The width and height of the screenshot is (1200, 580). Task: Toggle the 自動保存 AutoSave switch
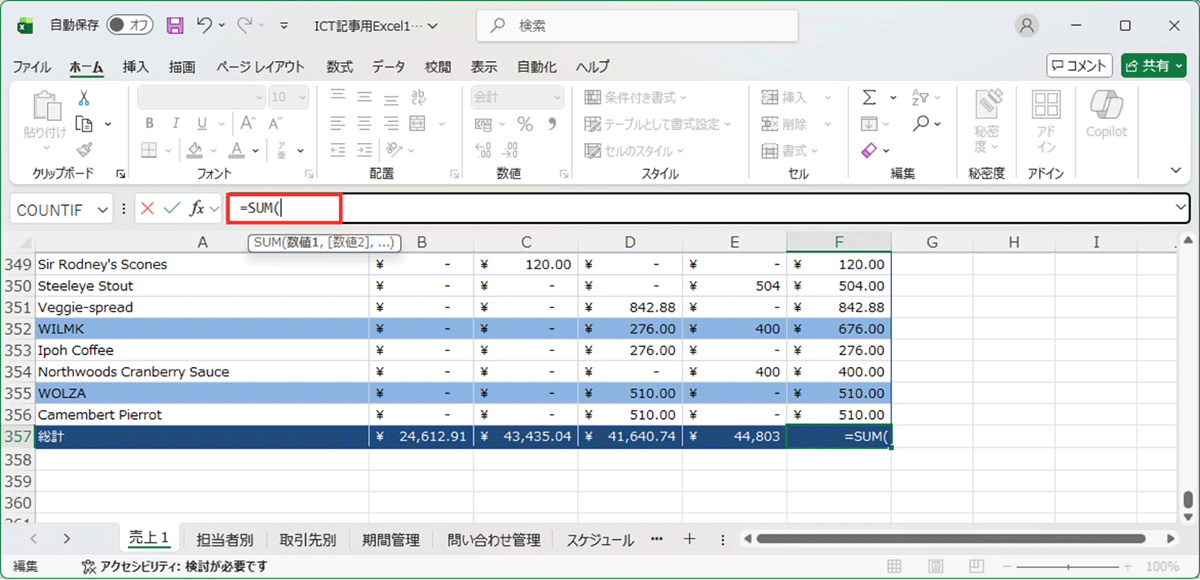click(x=130, y=26)
